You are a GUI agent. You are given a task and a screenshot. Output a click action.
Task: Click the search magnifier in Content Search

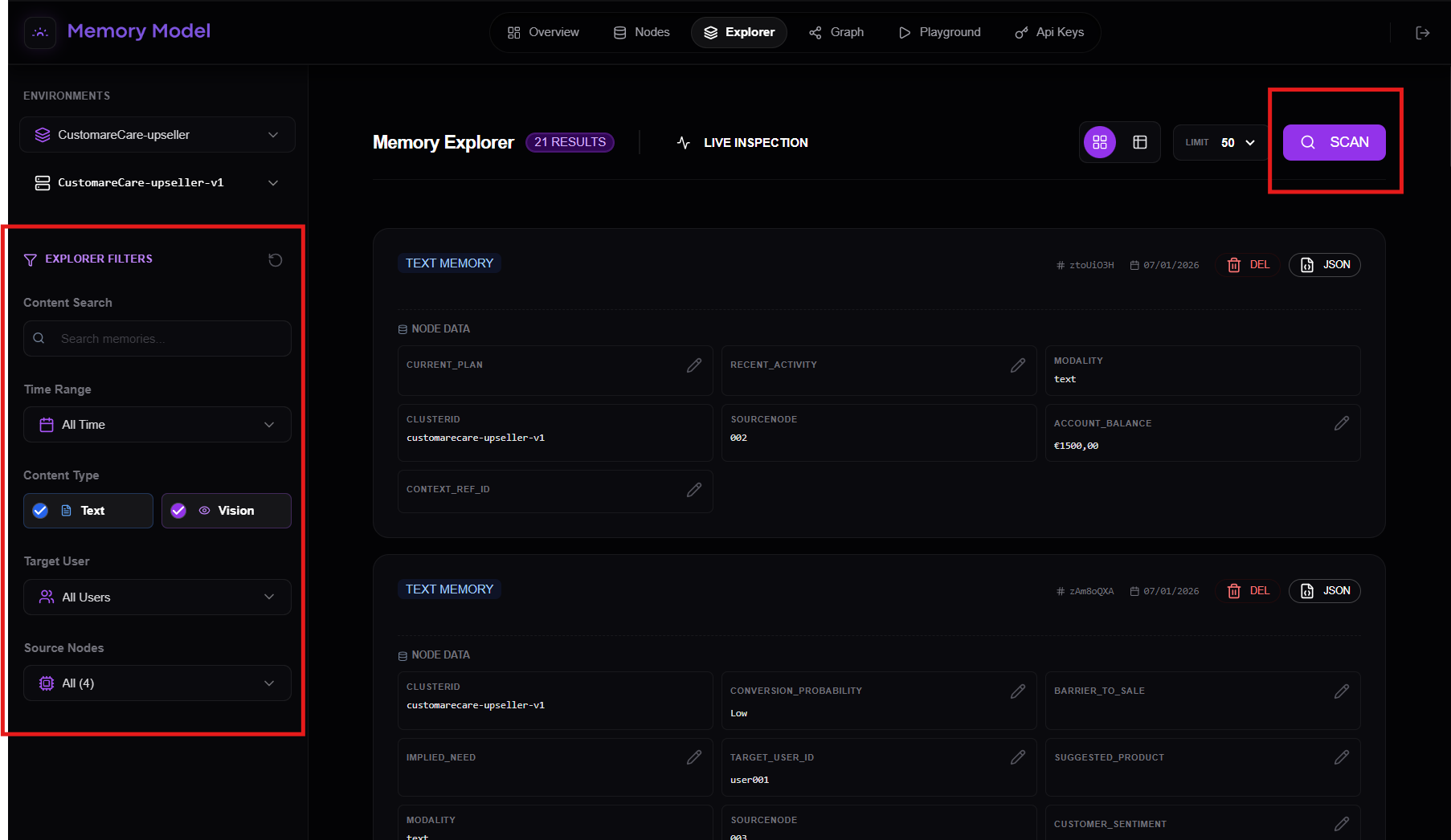tap(39, 338)
